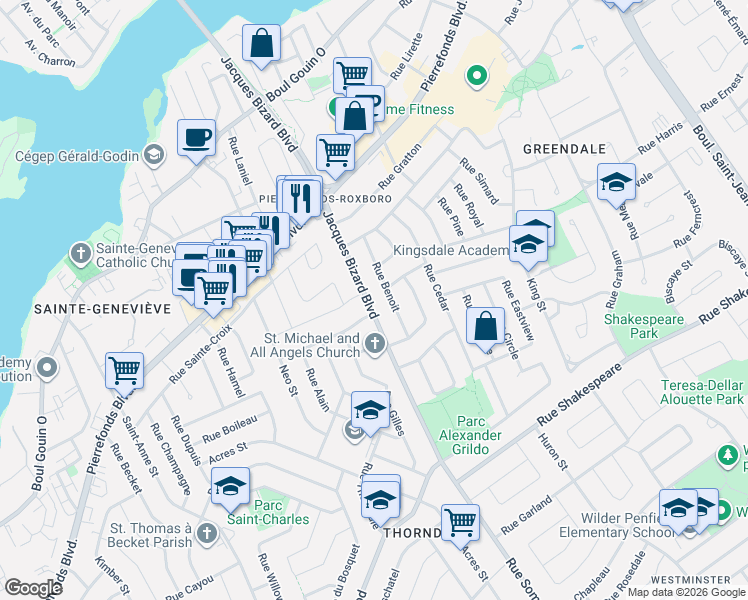Screen dimensions: 748x600
Task: Click the Cégep Gérald-Godin school pin
Action: point(154,155)
